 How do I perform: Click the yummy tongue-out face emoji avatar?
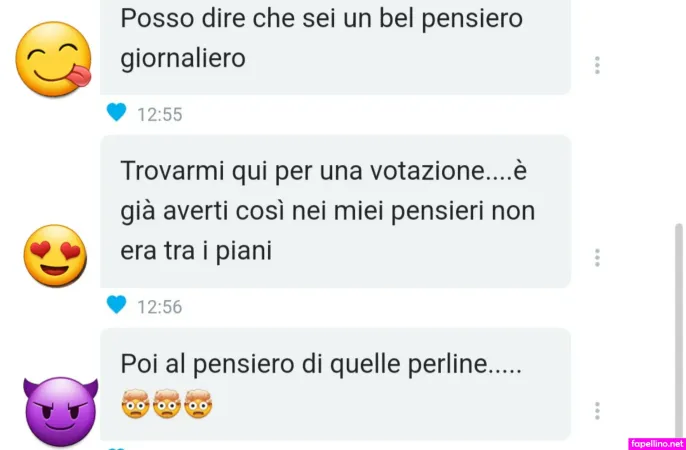coord(53,59)
